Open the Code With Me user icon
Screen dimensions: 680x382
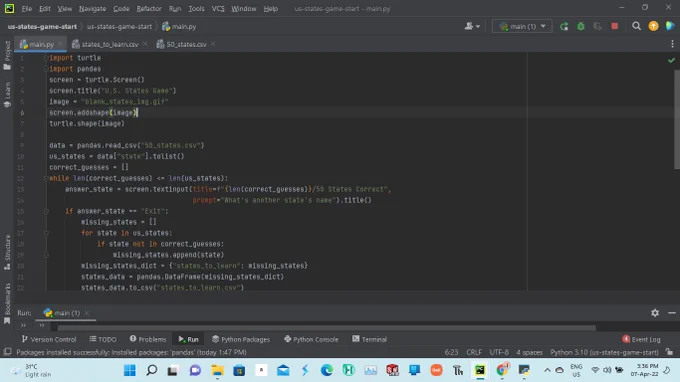(x=472, y=26)
